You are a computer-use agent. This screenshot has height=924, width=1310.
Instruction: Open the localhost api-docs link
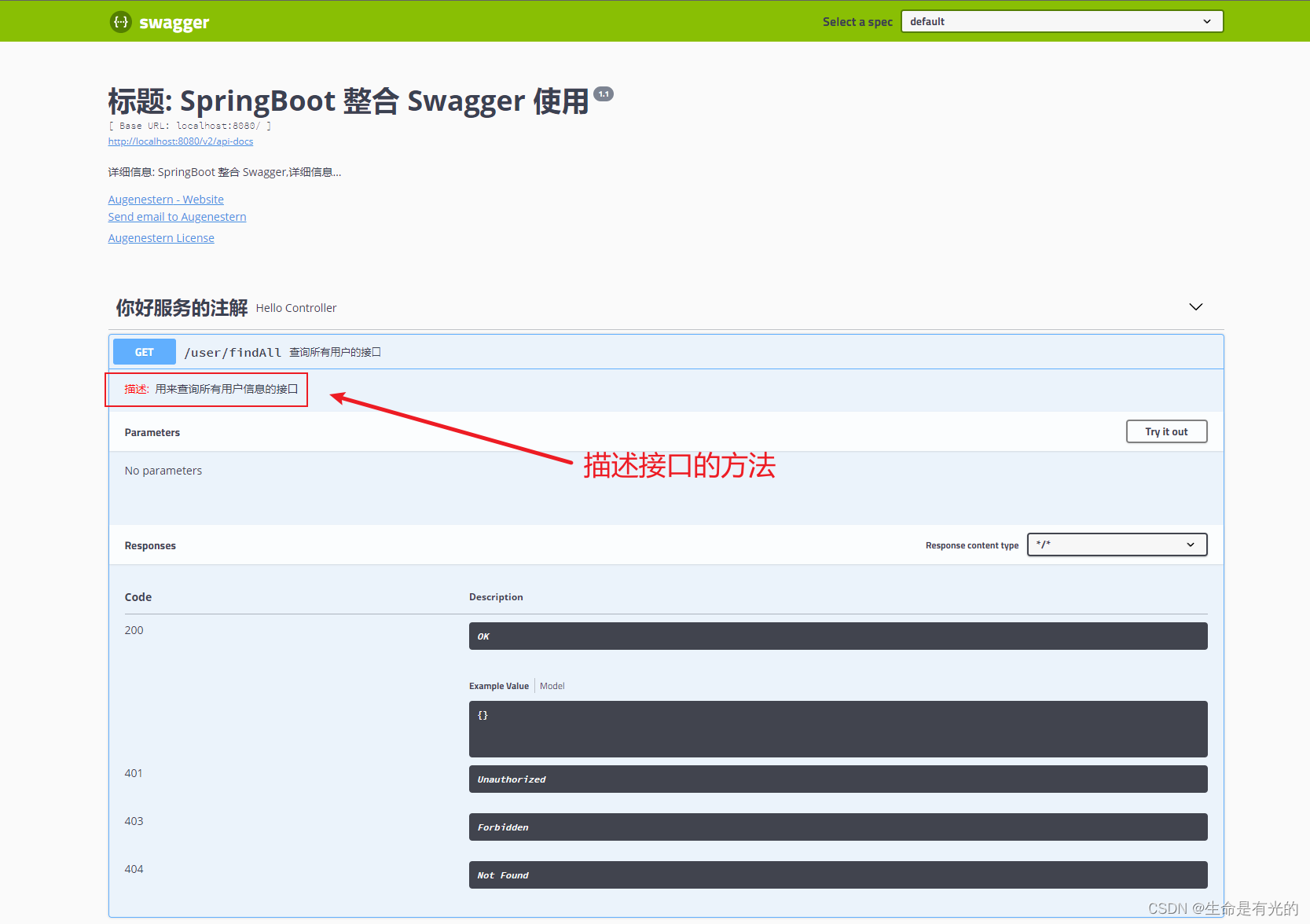(x=181, y=141)
